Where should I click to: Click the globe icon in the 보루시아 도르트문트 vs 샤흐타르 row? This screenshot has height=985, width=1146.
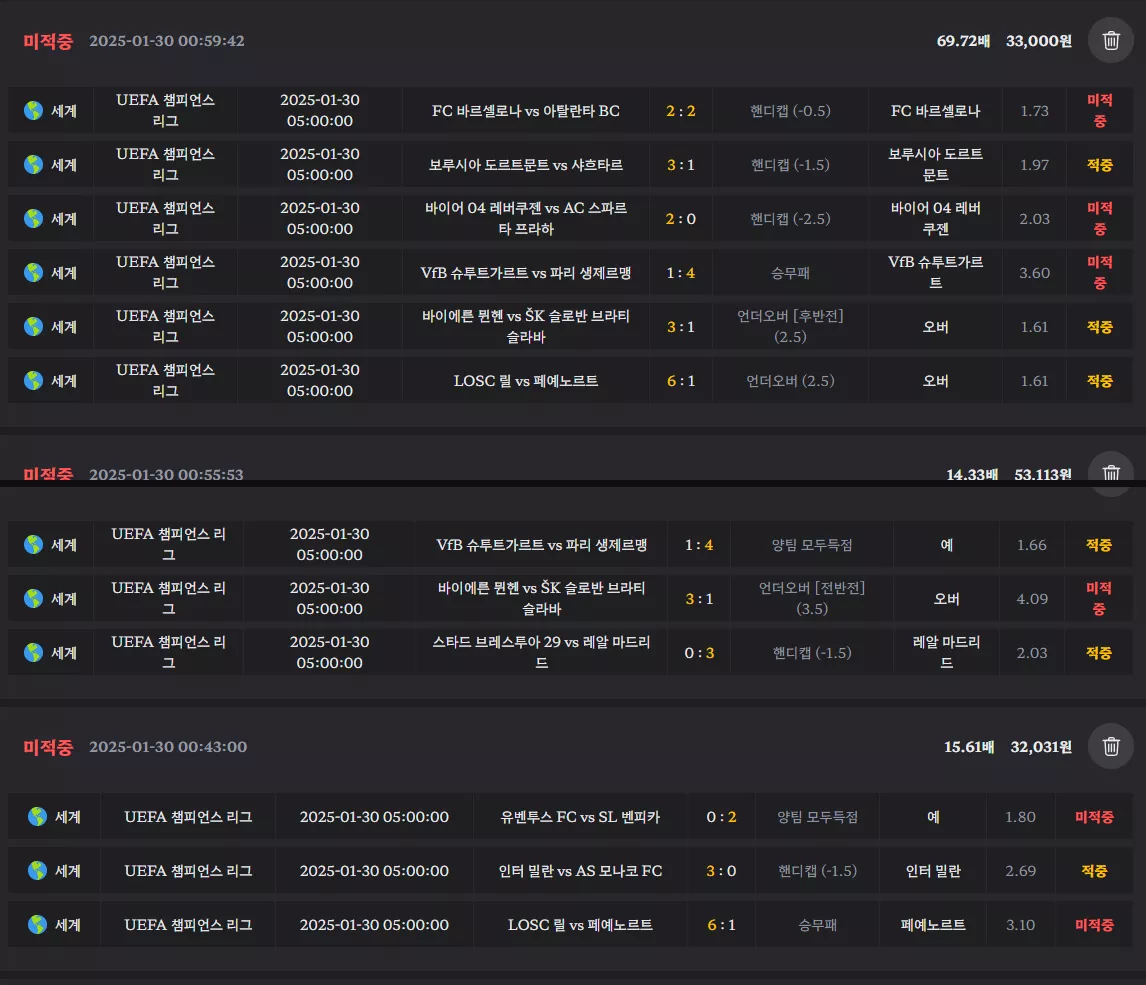[33, 165]
